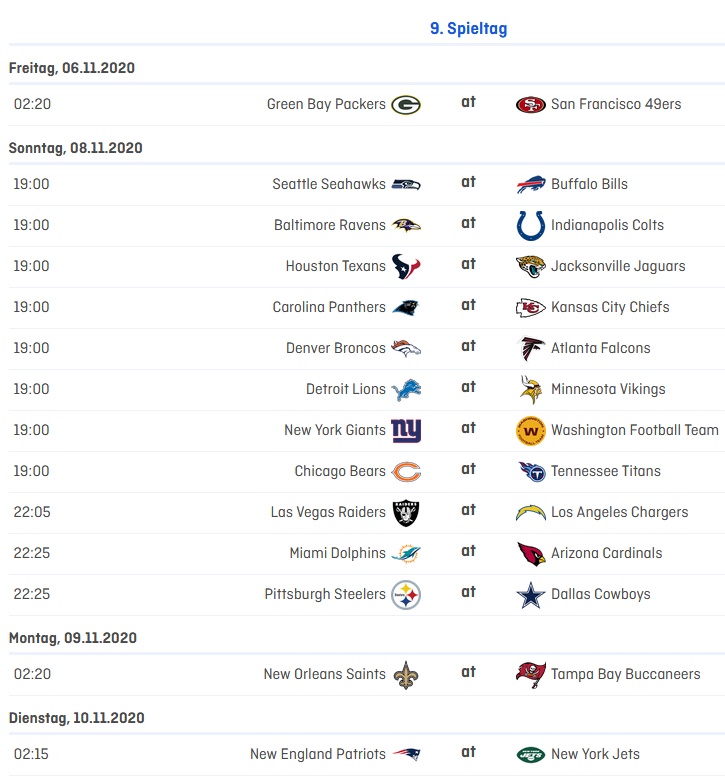The width and height of the screenshot is (725, 782).
Task: Click the Chicago Bears team name
Action: (340, 471)
